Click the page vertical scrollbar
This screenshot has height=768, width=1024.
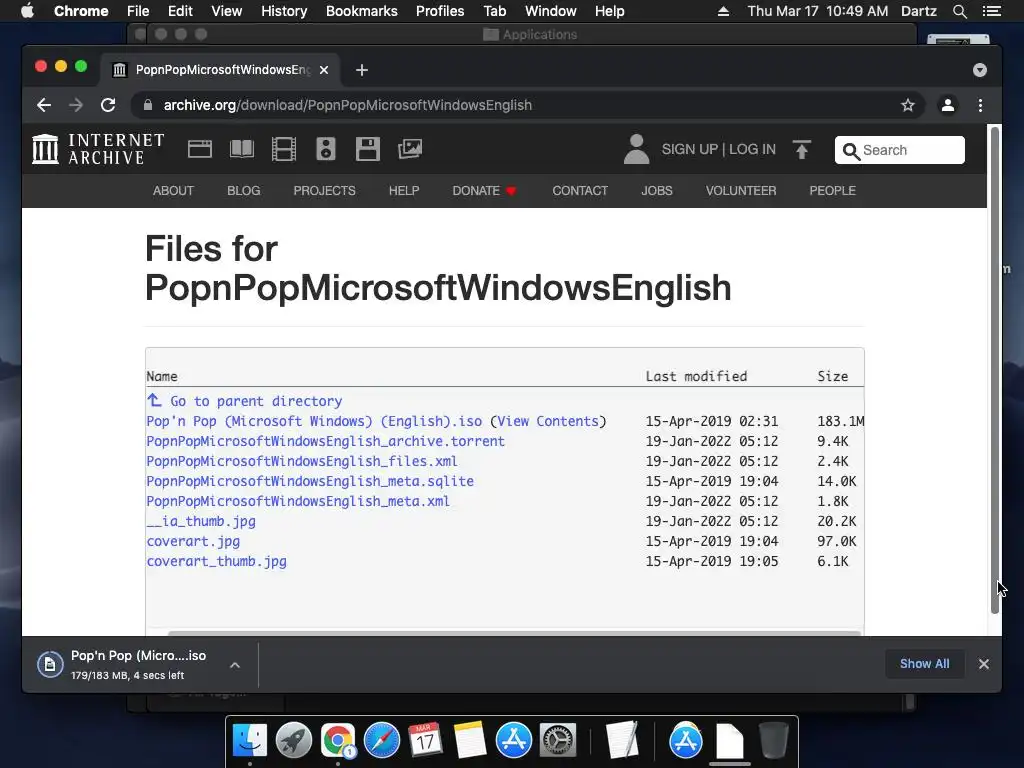995,370
